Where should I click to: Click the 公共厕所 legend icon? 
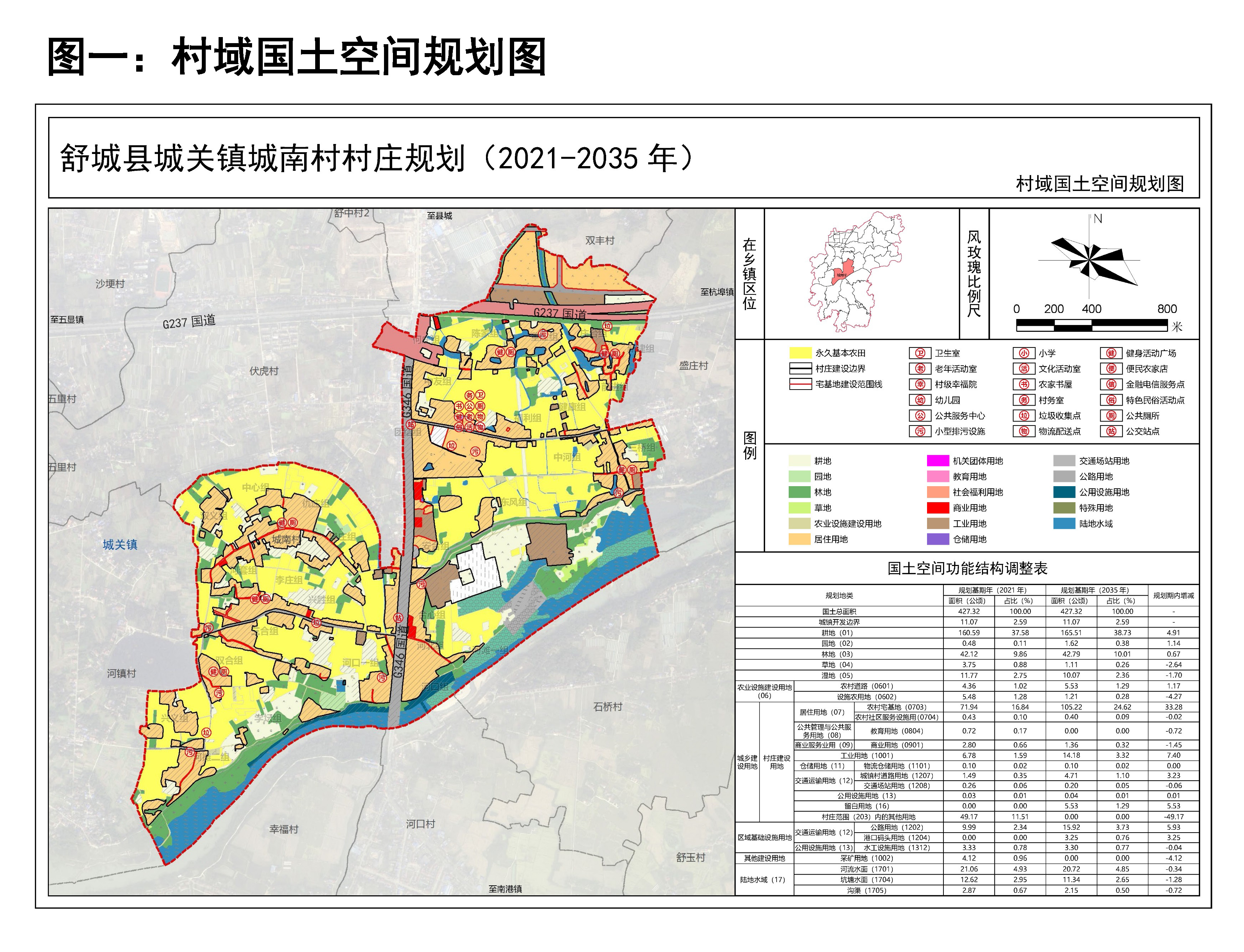1111,415
